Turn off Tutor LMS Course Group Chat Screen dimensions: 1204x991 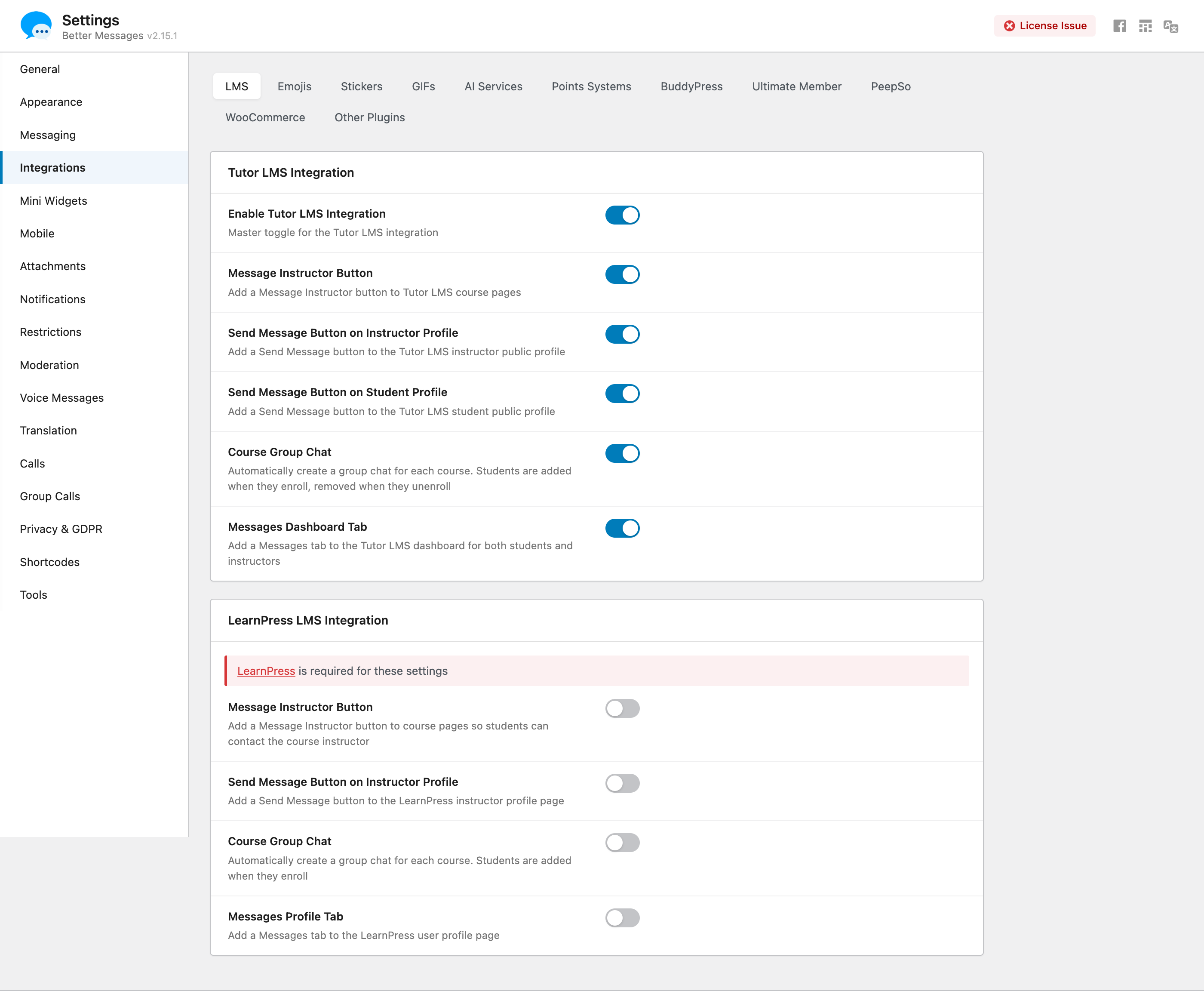pos(623,454)
